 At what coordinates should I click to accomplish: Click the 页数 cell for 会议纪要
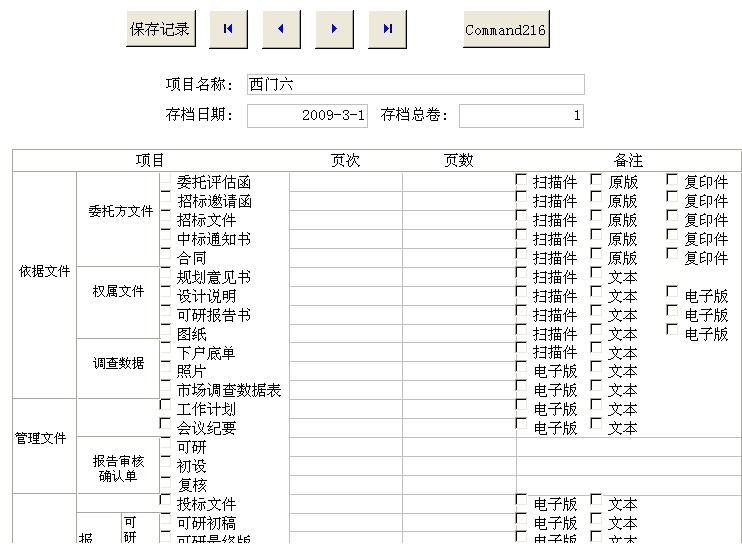click(459, 428)
